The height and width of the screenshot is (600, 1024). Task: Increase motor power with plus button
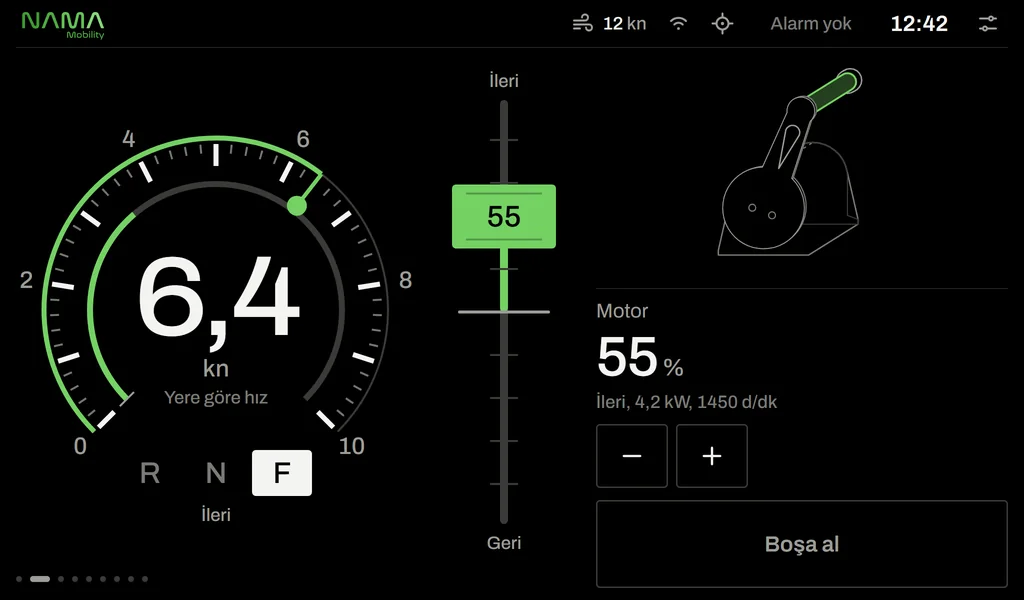coord(712,456)
